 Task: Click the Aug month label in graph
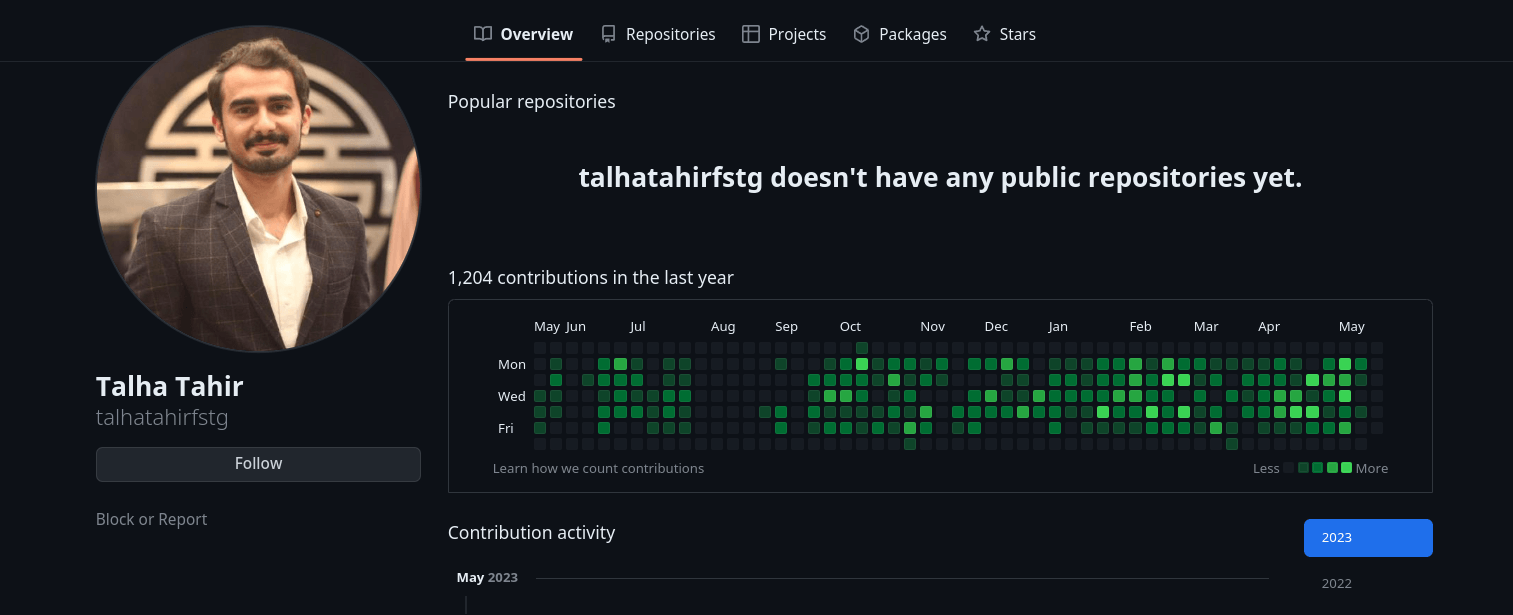tap(723, 327)
